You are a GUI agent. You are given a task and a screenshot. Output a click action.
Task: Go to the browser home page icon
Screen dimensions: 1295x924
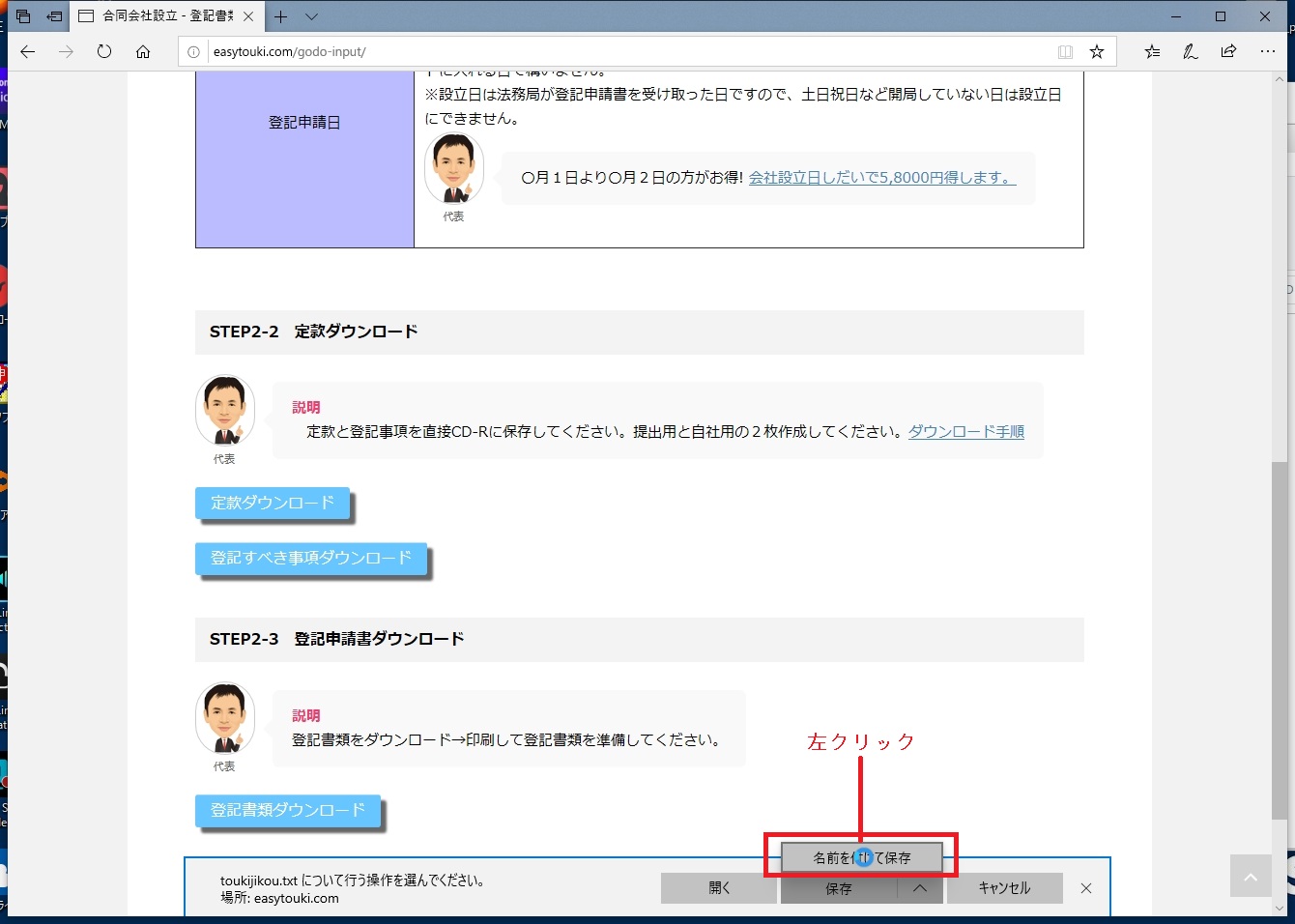pyautogui.click(x=143, y=52)
